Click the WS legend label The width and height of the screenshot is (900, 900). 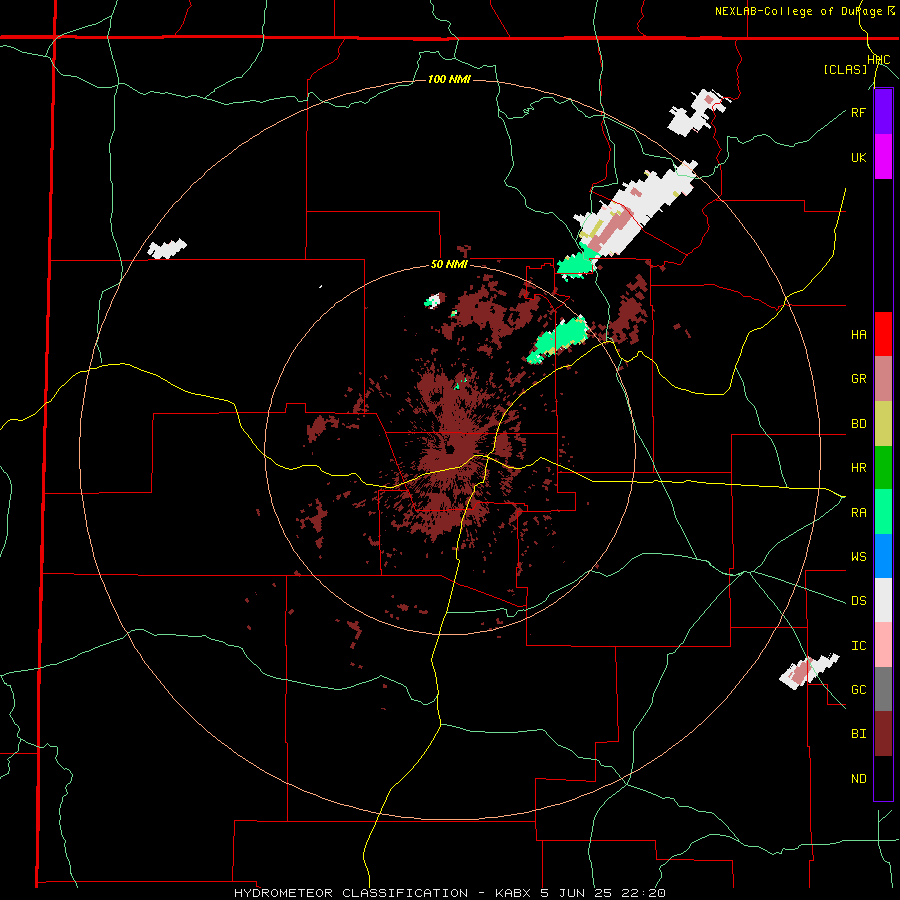tap(858, 557)
